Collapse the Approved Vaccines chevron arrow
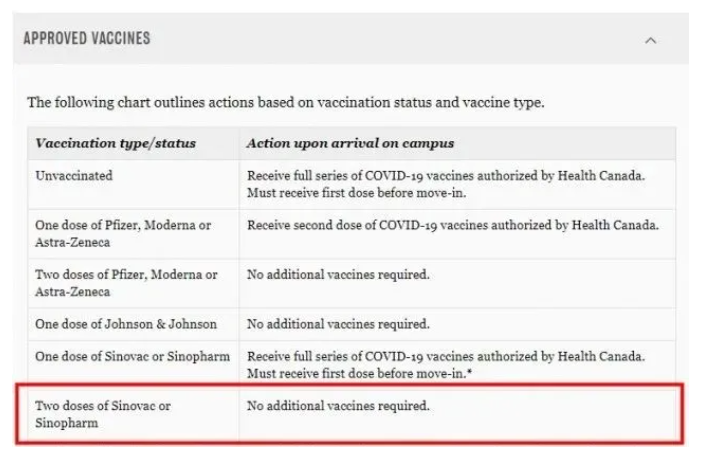701x455 pixels. click(x=651, y=41)
